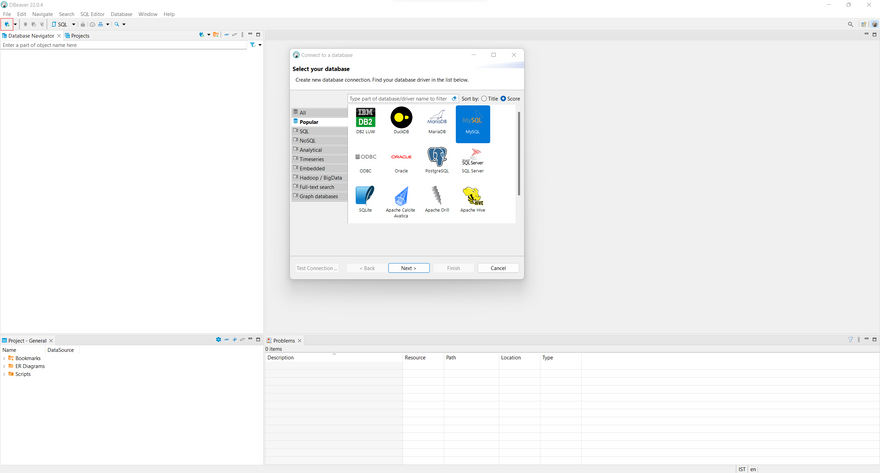Open the SQL editor dropdown arrow
Viewport: 880px width, 473px height.
[73, 24]
